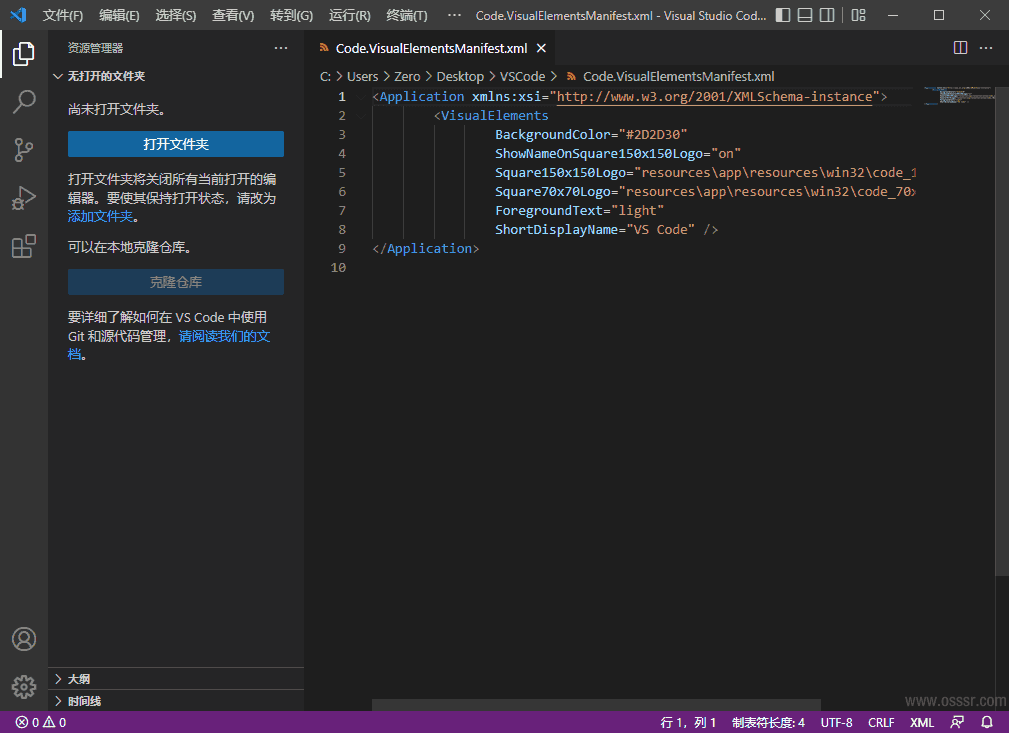
Task: Click the vertical scrollbar of the editor
Action: click(x=1002, y=331)
